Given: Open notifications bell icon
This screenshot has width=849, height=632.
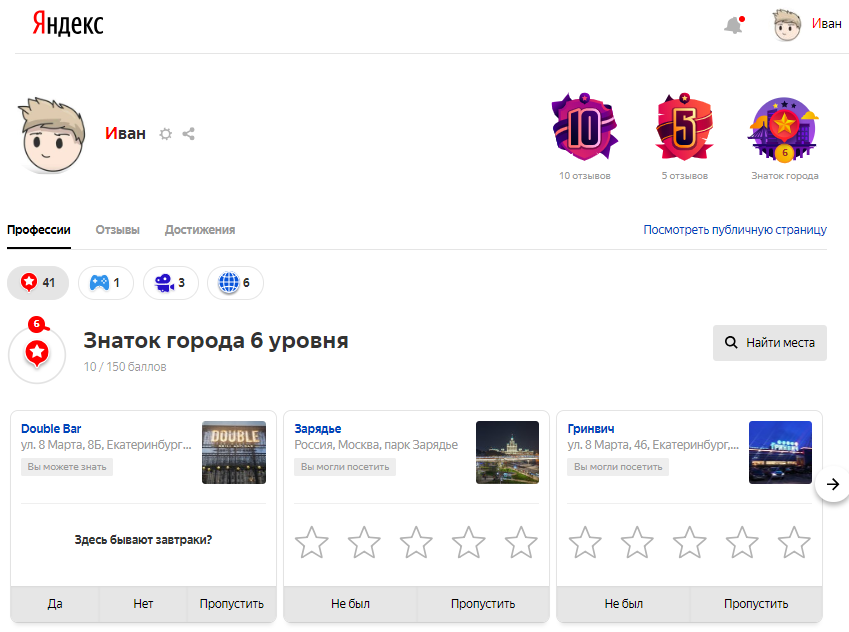Looking at the screenshot, I should pyautogui.click(x=734, y=25).
